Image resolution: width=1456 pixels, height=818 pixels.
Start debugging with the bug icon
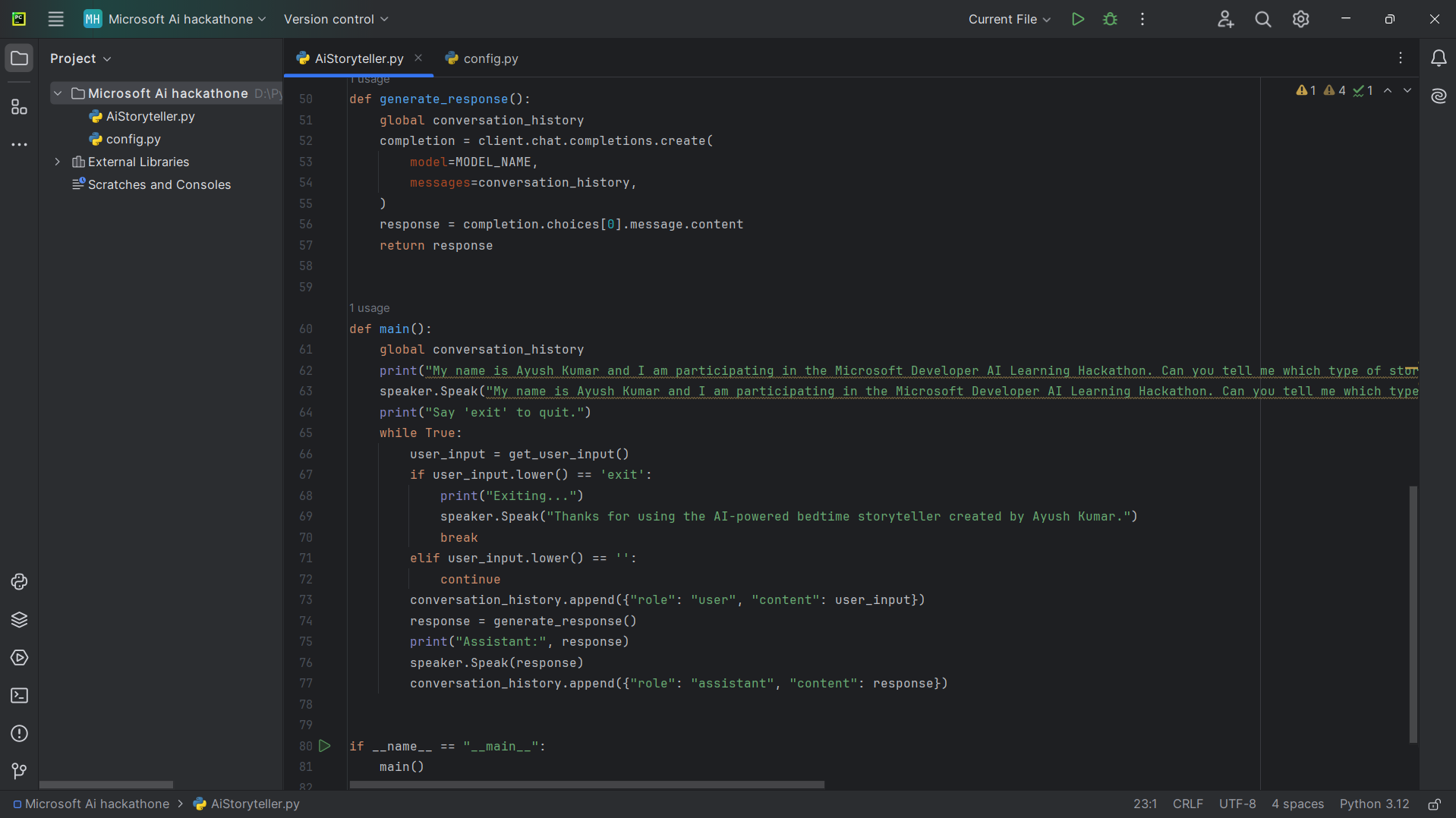click(1110, 19)
